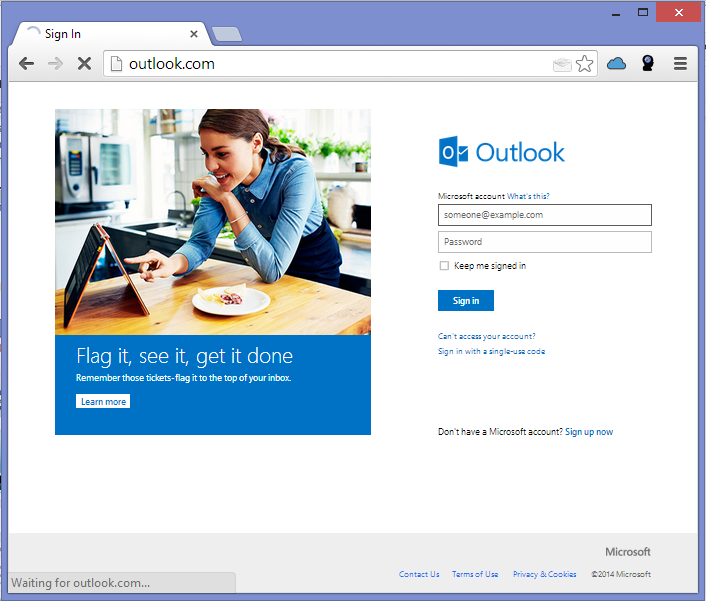The image size is (706, 601).
Task: Close the Sign In tab
Action: [194, 34]
